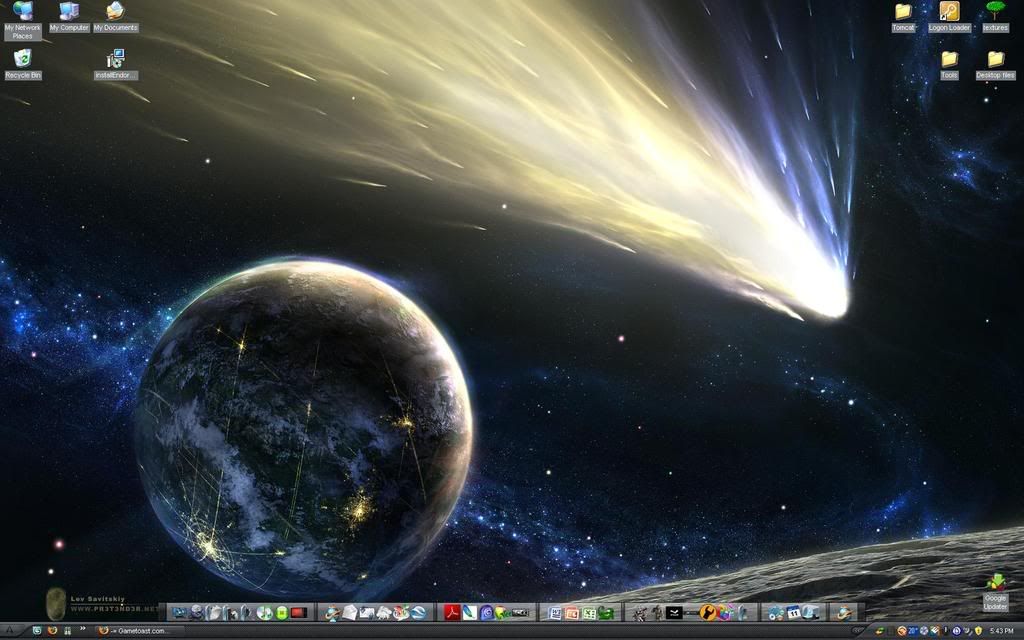
Task: Launch PowerPoint from the dock
Action: (x=571, y=613)
